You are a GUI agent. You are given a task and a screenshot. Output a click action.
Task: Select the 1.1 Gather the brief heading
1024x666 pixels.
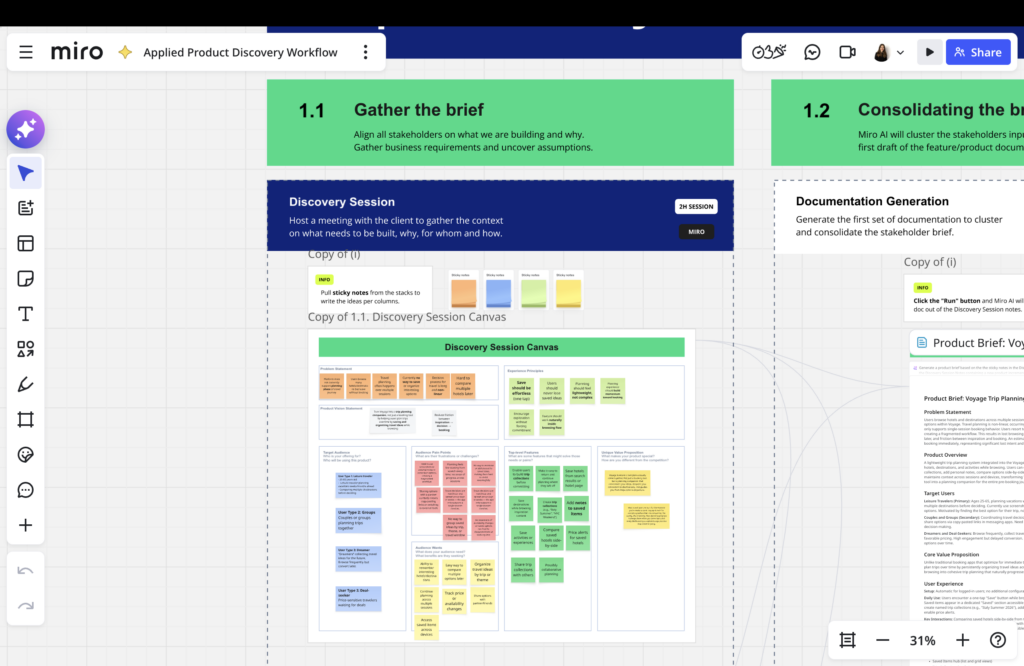click(x=419, y=110)
